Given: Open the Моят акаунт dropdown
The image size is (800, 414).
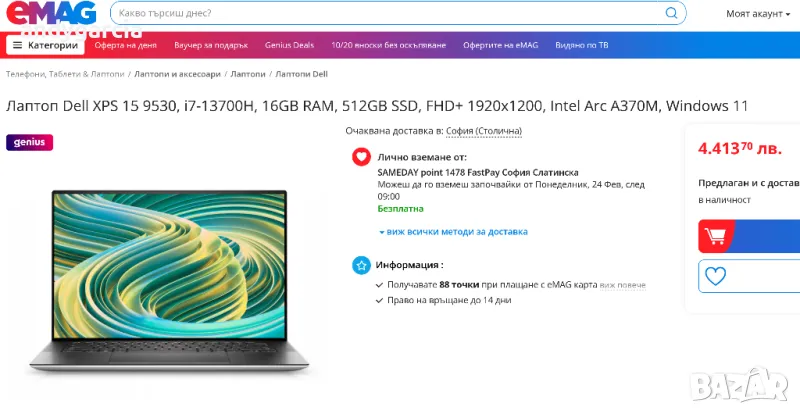Looking at the screenshot, I should 758,14.
